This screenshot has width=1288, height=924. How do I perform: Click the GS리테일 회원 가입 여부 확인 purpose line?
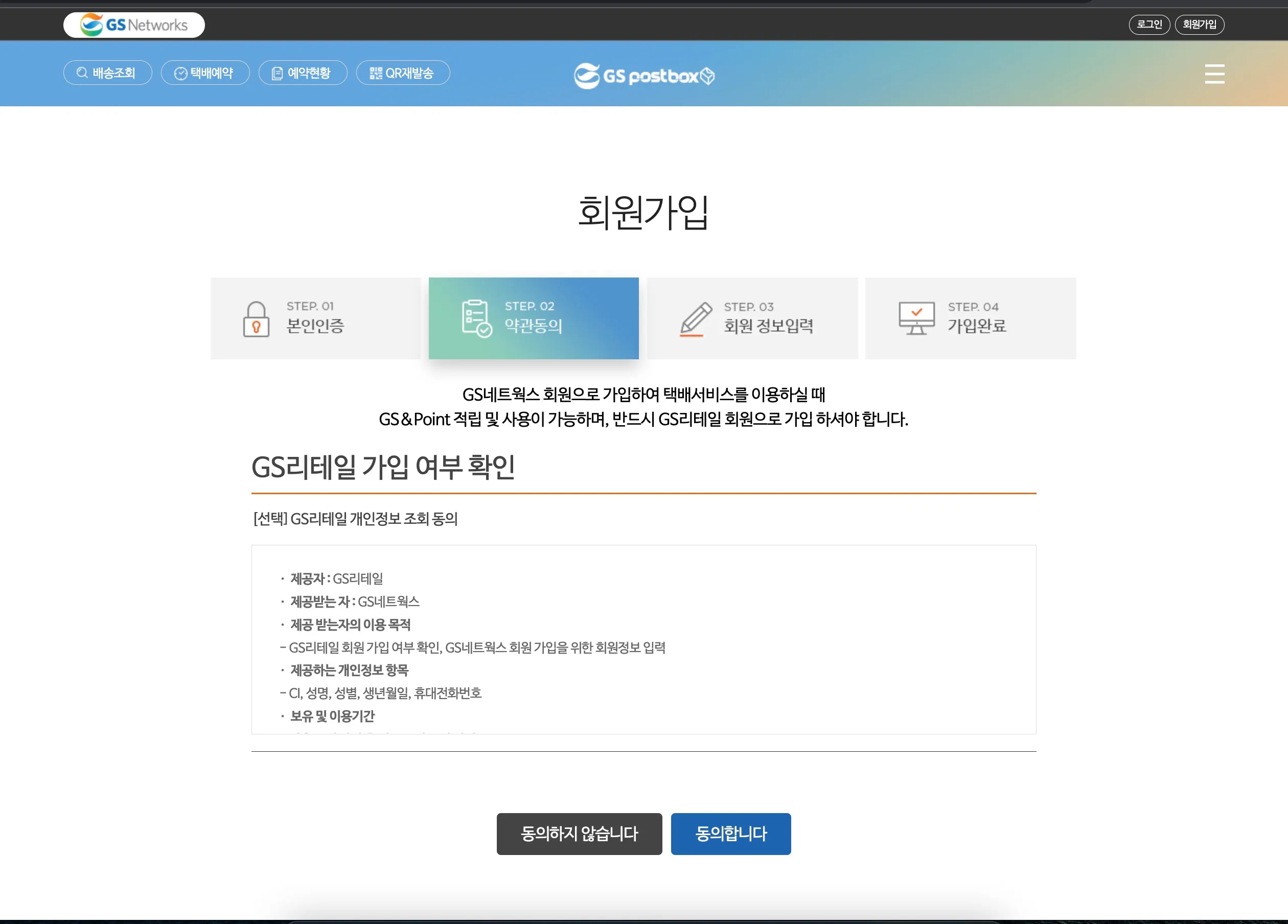(x=473, y=648)
